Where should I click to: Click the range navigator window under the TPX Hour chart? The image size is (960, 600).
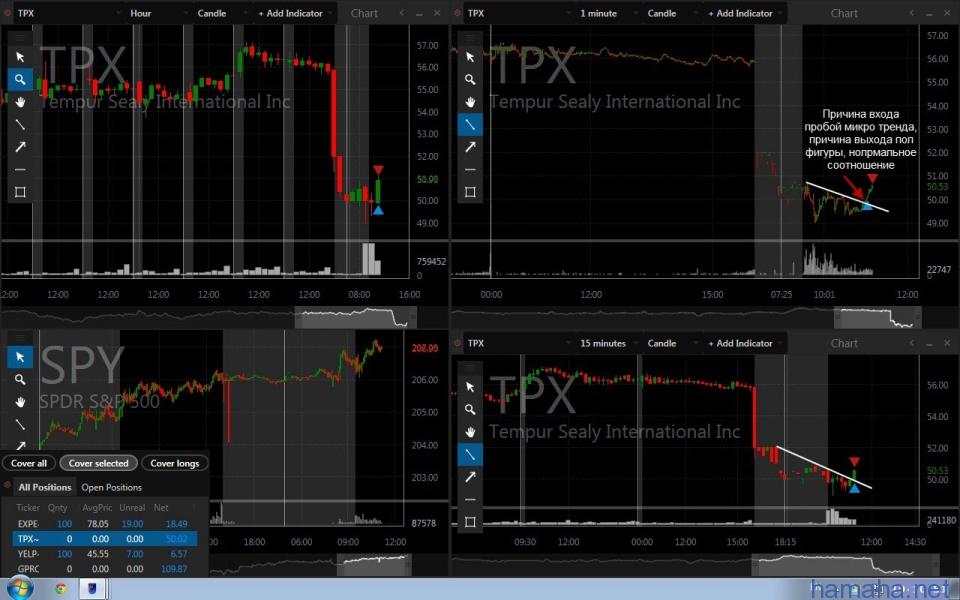355,318
